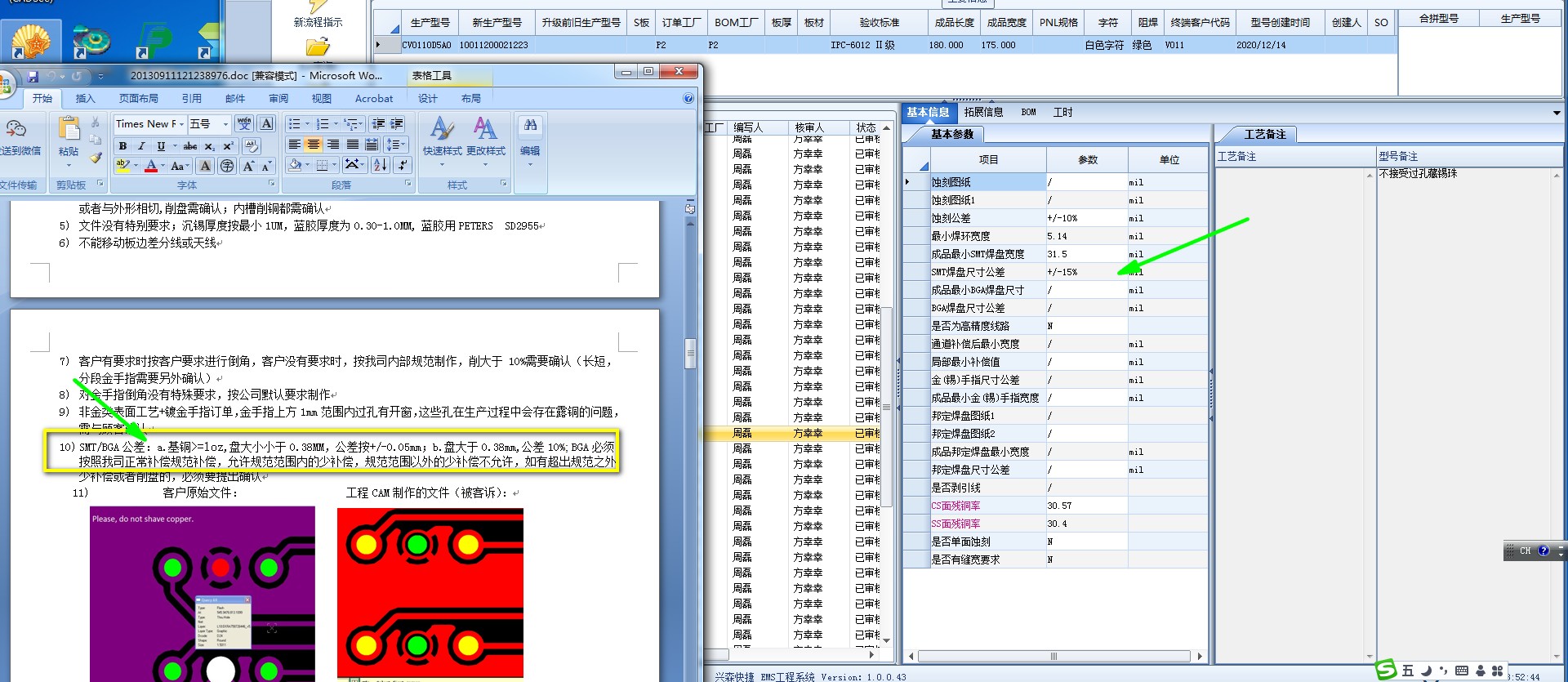Click the Format Painter brush icon
Image resolution: width=1568 pixels, height=682 pixels.
(96, 157)
